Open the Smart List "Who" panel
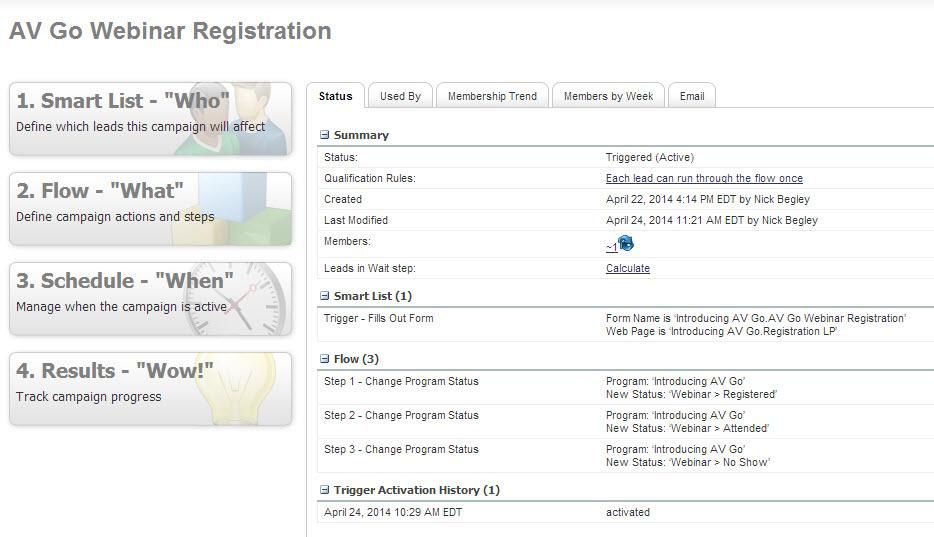This screenshot has height=537, width=934. [x=151, y=119]
